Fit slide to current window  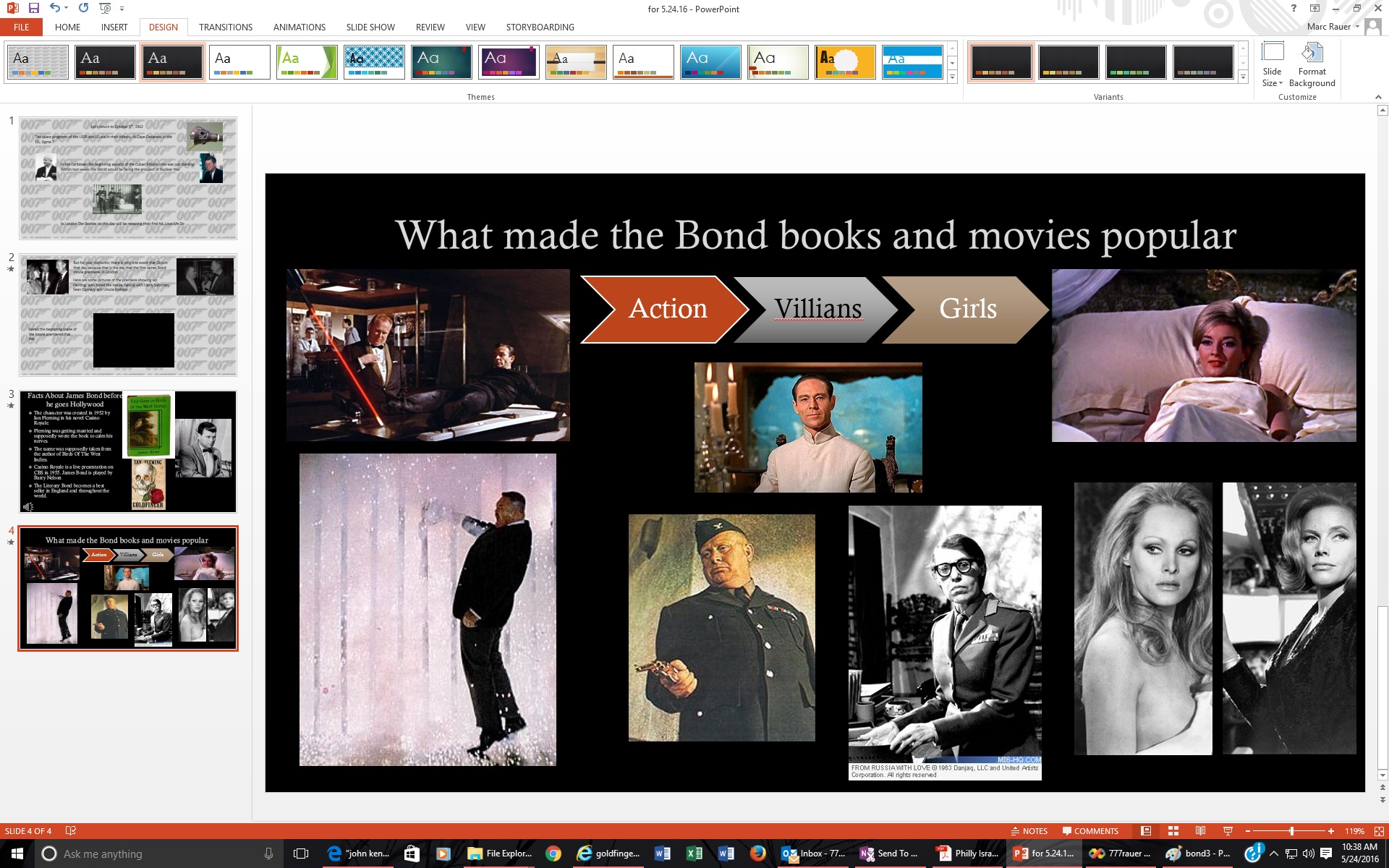1379,831
